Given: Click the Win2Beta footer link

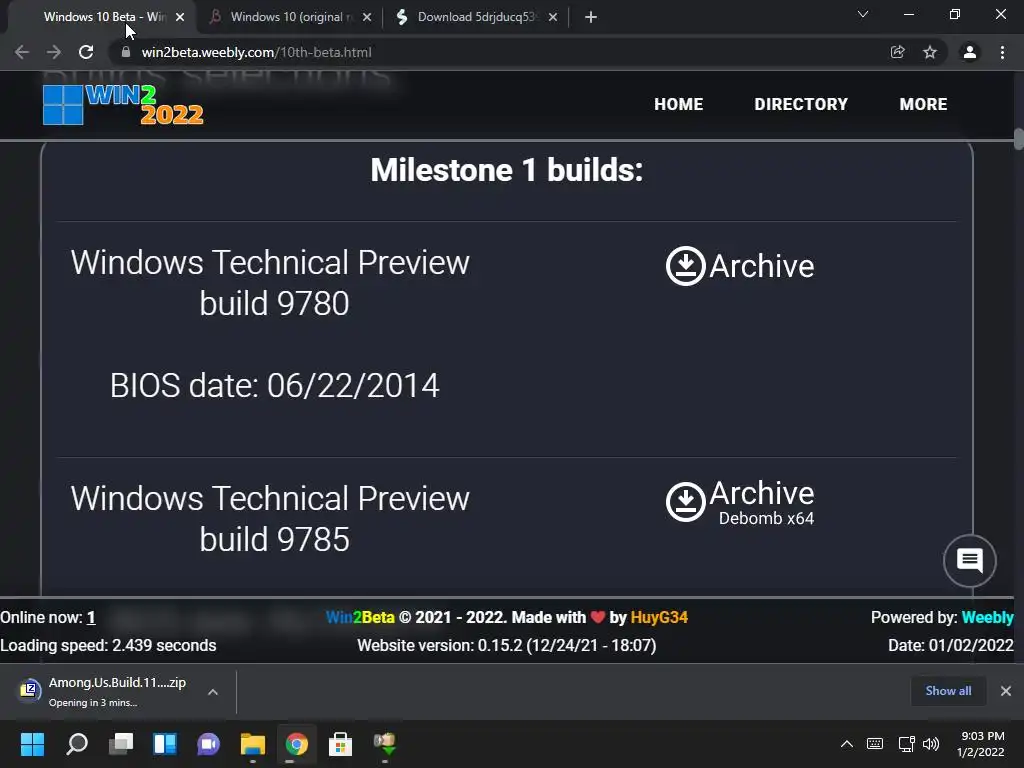Looking at the screenshot, I should [x=360, y=618].
